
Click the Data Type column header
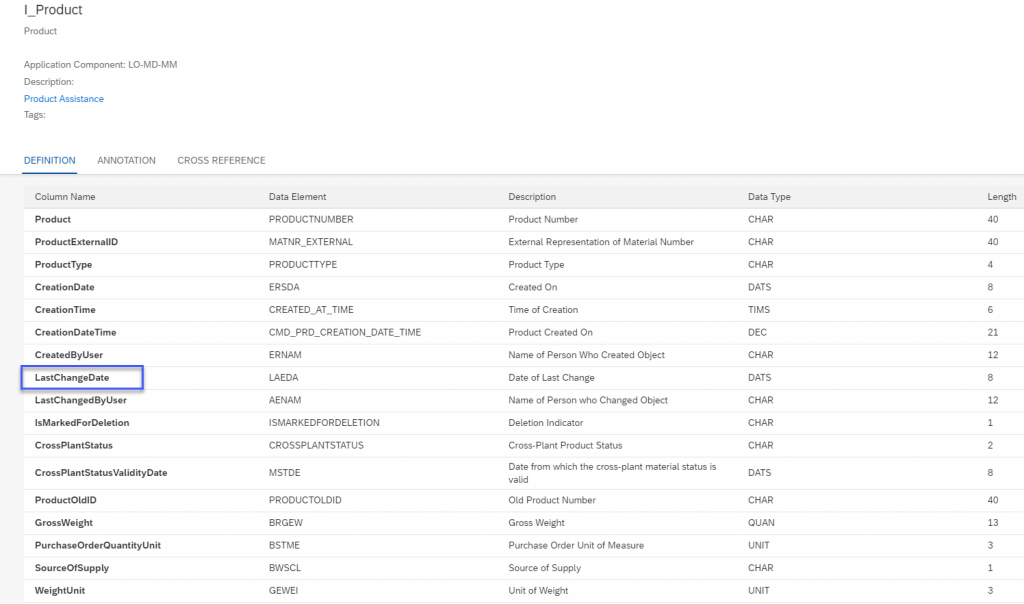click(x=769, y=197)
